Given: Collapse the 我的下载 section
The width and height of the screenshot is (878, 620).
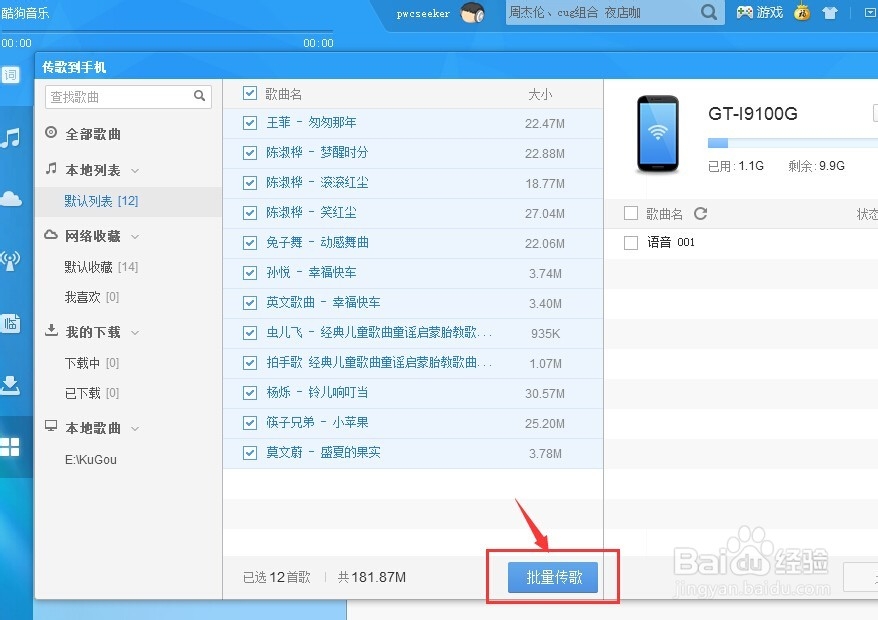Looking at the screenshot, I should click(135, 331).
